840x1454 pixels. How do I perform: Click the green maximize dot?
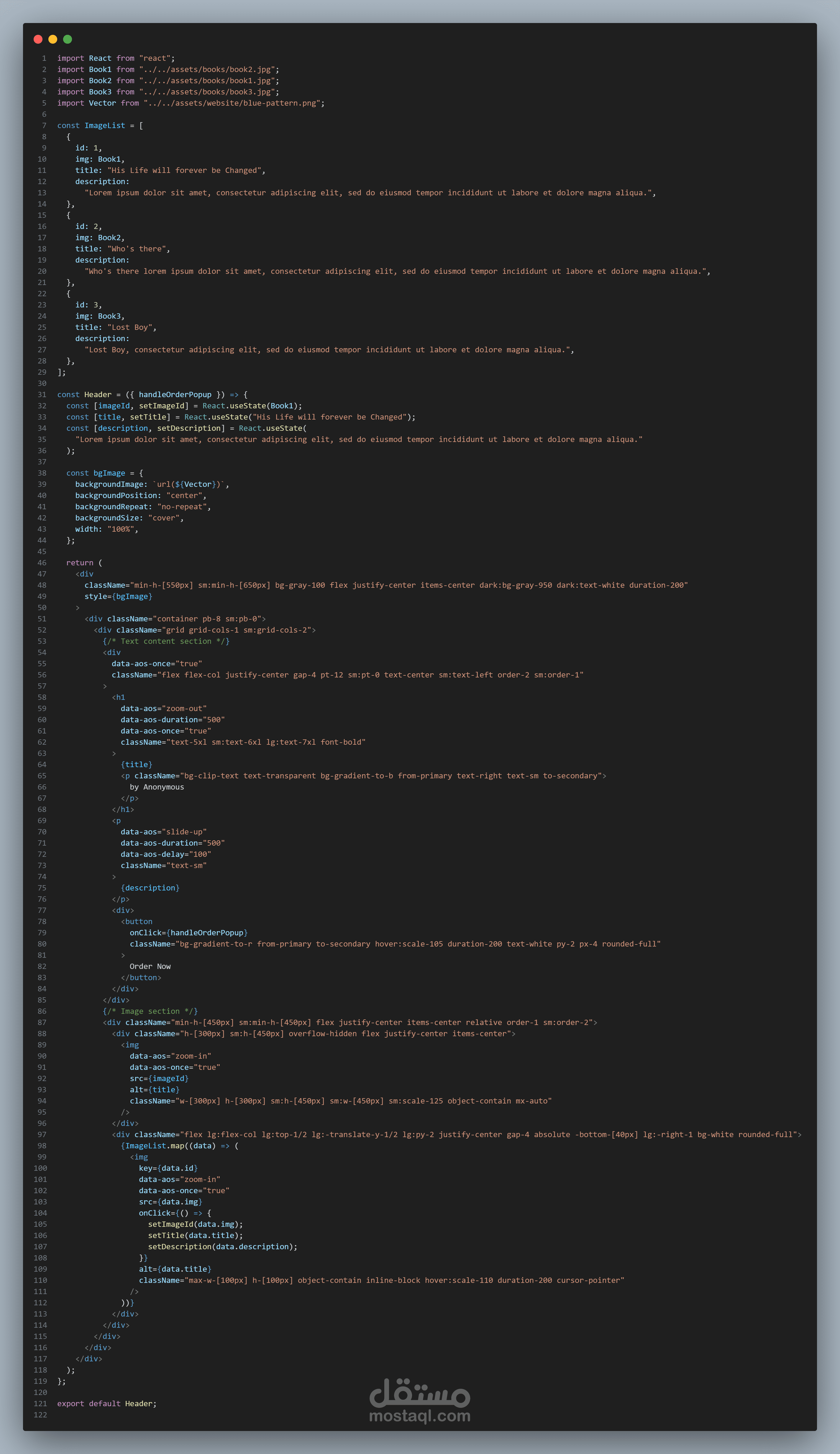click(68, 39)
